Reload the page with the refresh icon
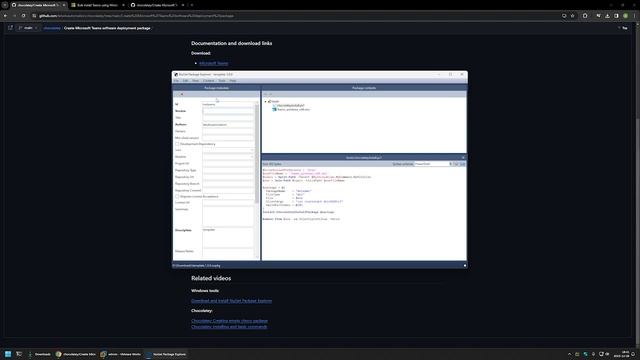This screenshot has height=360, width=640. pyautogui.click(x=23, y=16)
